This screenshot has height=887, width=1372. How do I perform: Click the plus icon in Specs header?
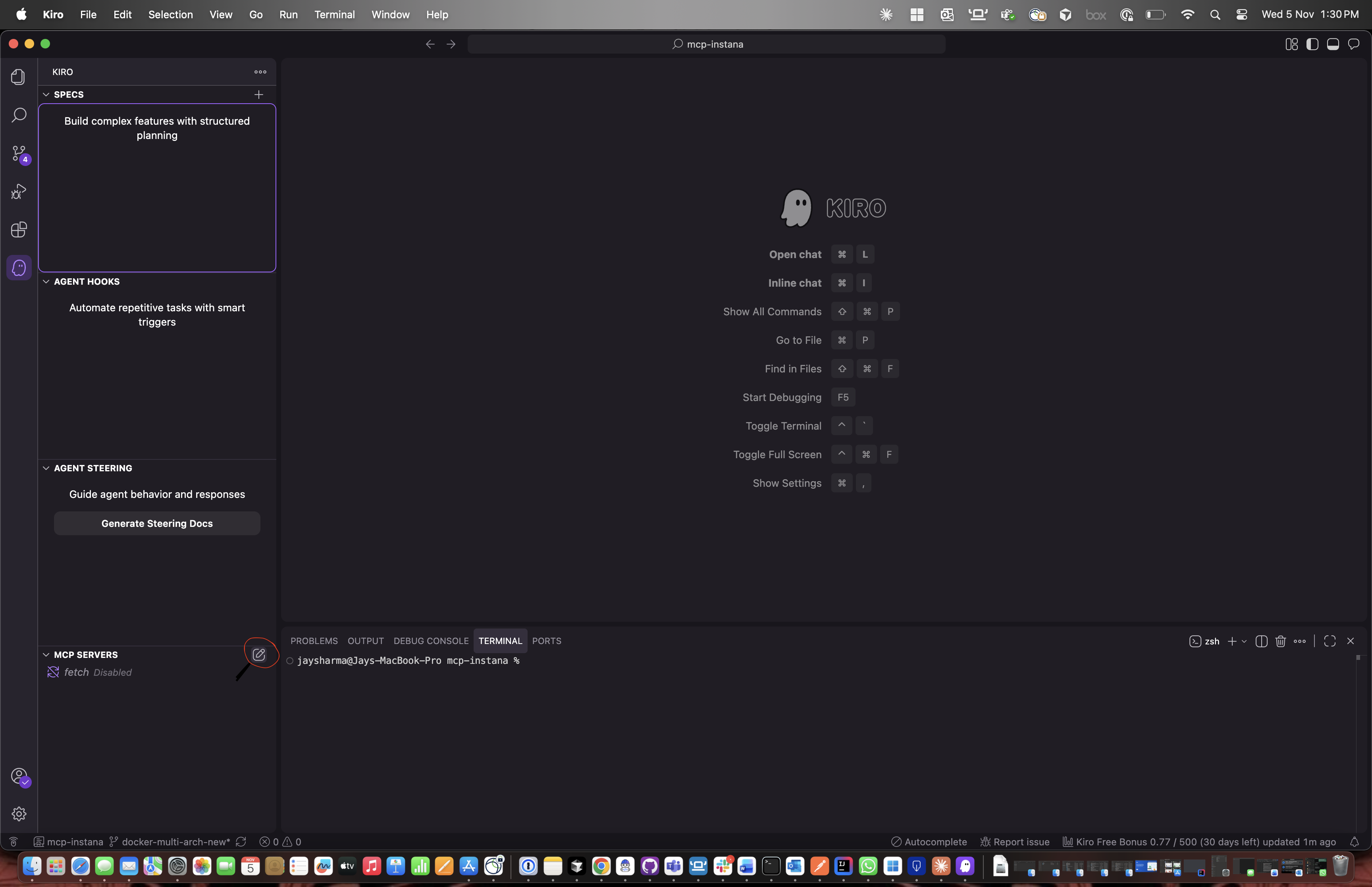tap(258, 94)
